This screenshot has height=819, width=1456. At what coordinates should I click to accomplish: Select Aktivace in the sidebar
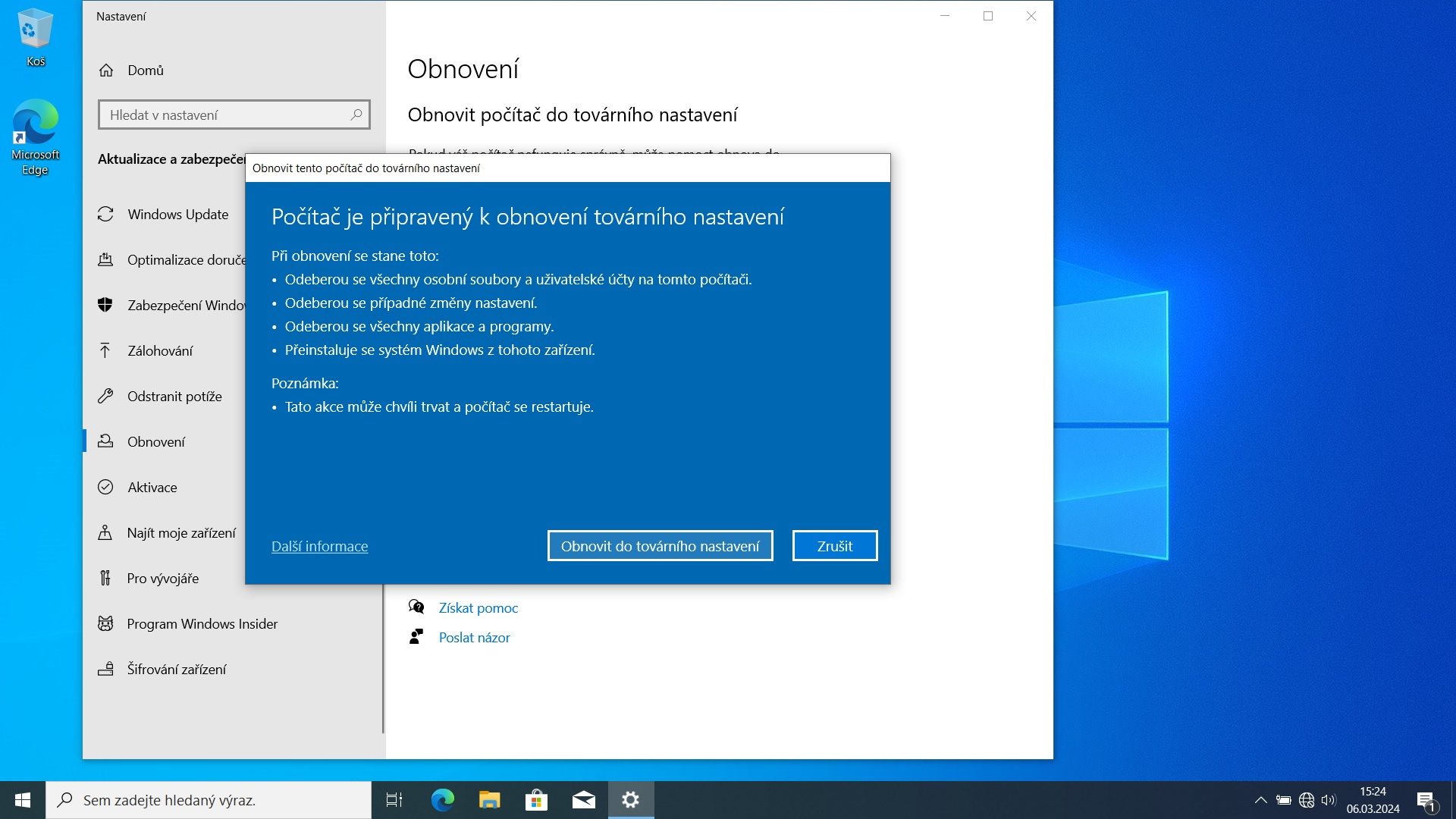pos(152,488)
